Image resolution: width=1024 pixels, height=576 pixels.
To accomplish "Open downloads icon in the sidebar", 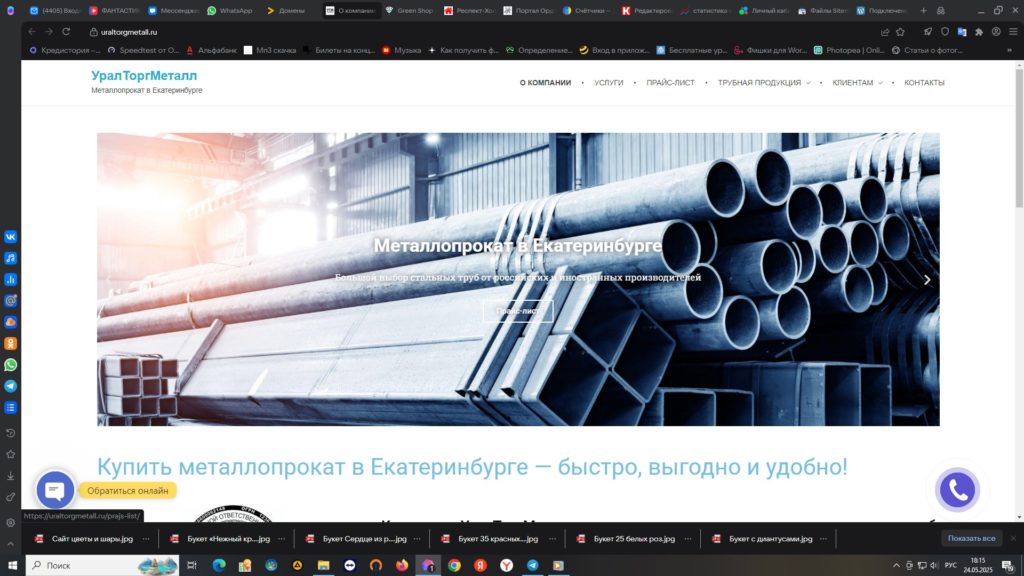I will pyautogui.click(x=10, y=476).
